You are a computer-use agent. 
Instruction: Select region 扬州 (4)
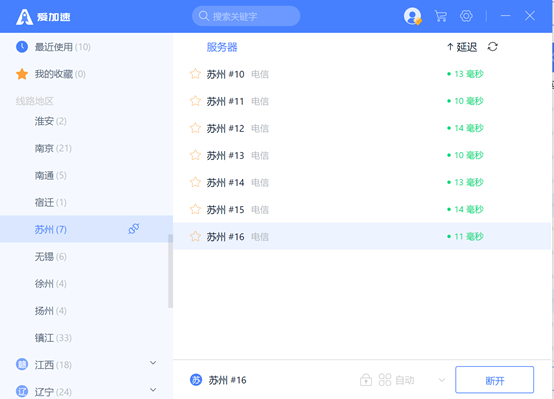pyautogui.click(x=51, y=311)
